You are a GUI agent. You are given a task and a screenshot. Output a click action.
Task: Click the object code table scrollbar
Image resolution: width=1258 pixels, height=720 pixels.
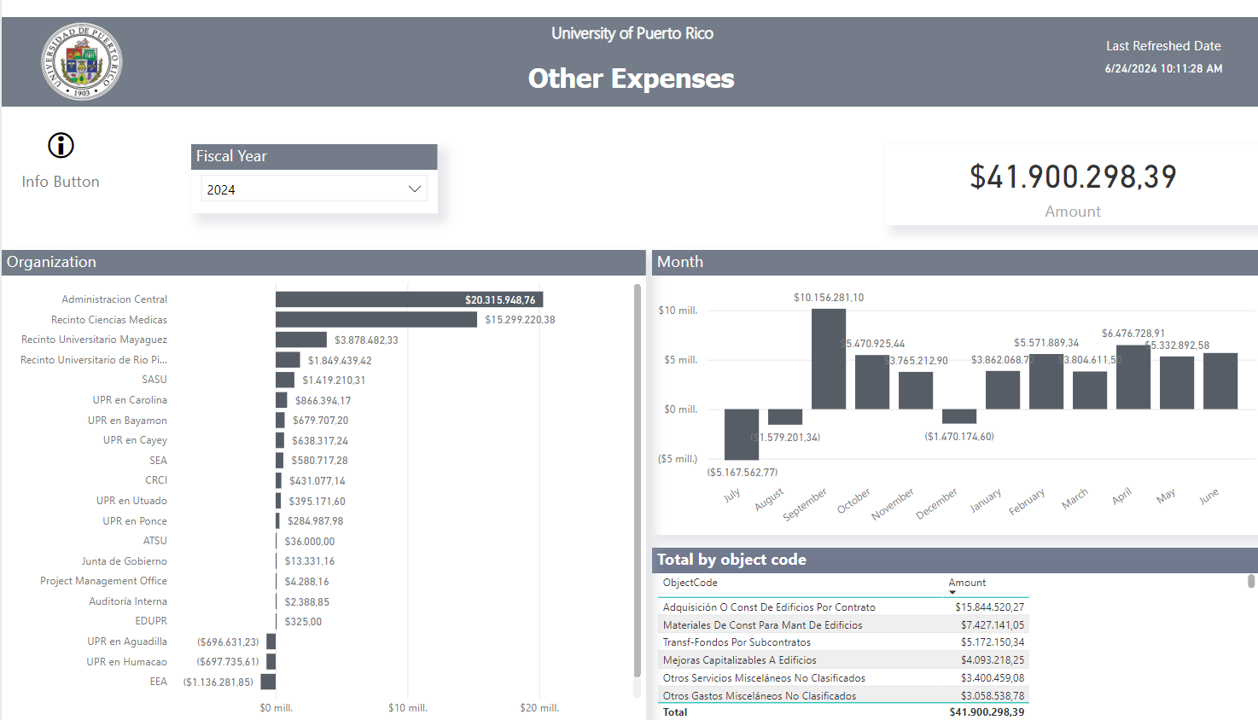point(1251,581)
